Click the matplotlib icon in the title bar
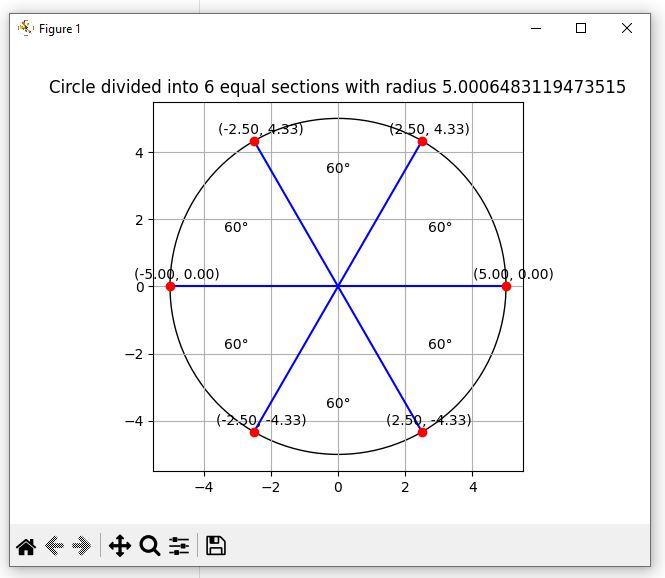The width and height of the screenshot is (665, 578). point(25,28)
